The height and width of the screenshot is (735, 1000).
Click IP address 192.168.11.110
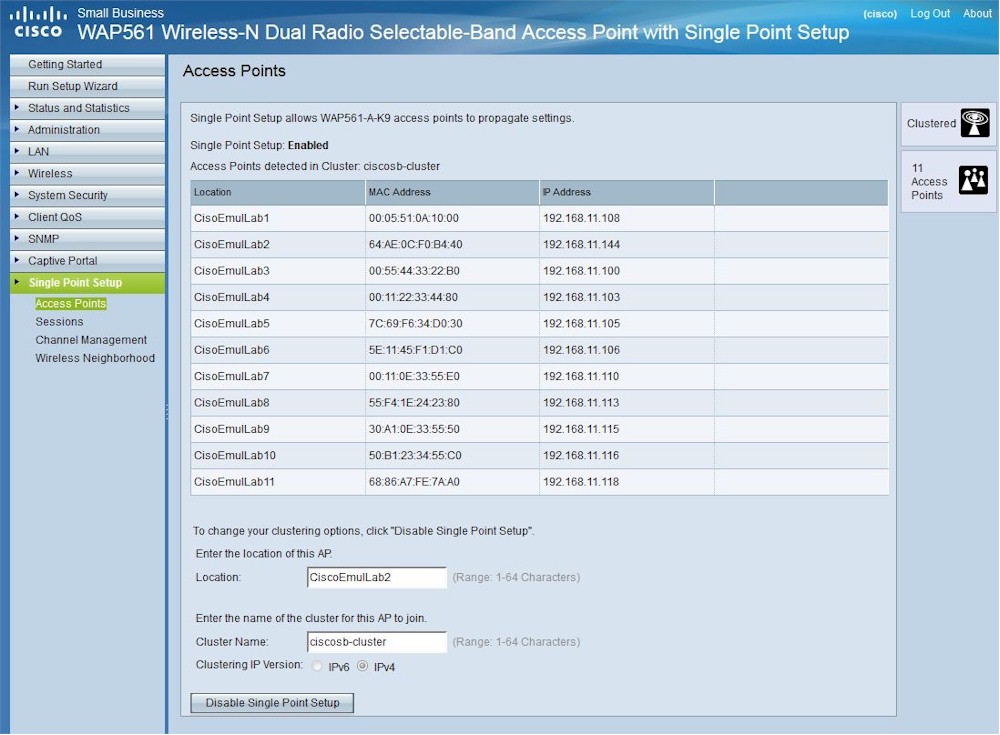[581, 376]
